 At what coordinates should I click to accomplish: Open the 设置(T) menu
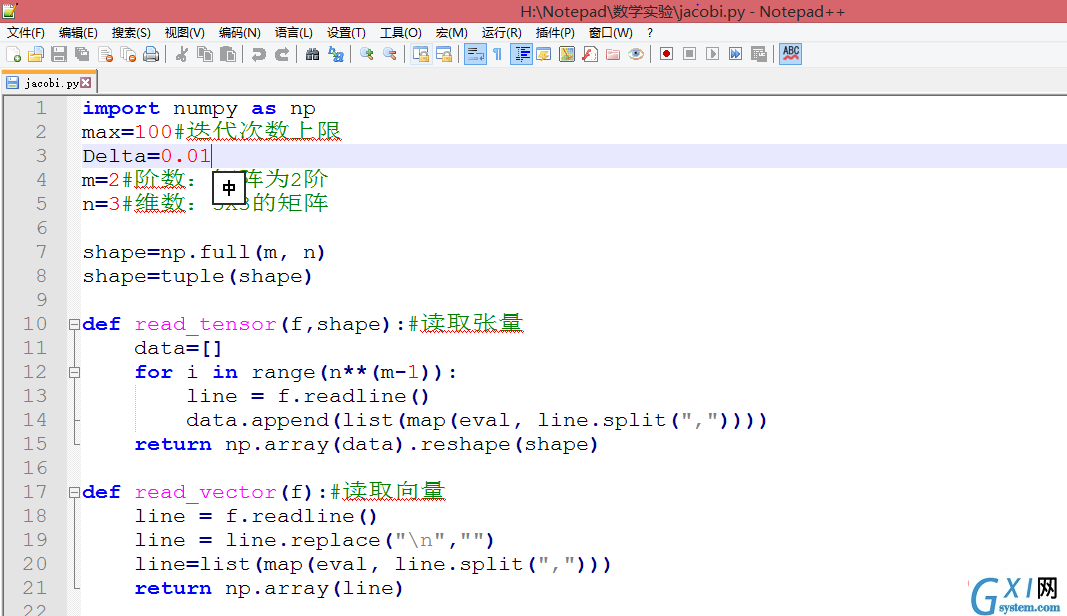coord(346,33)
